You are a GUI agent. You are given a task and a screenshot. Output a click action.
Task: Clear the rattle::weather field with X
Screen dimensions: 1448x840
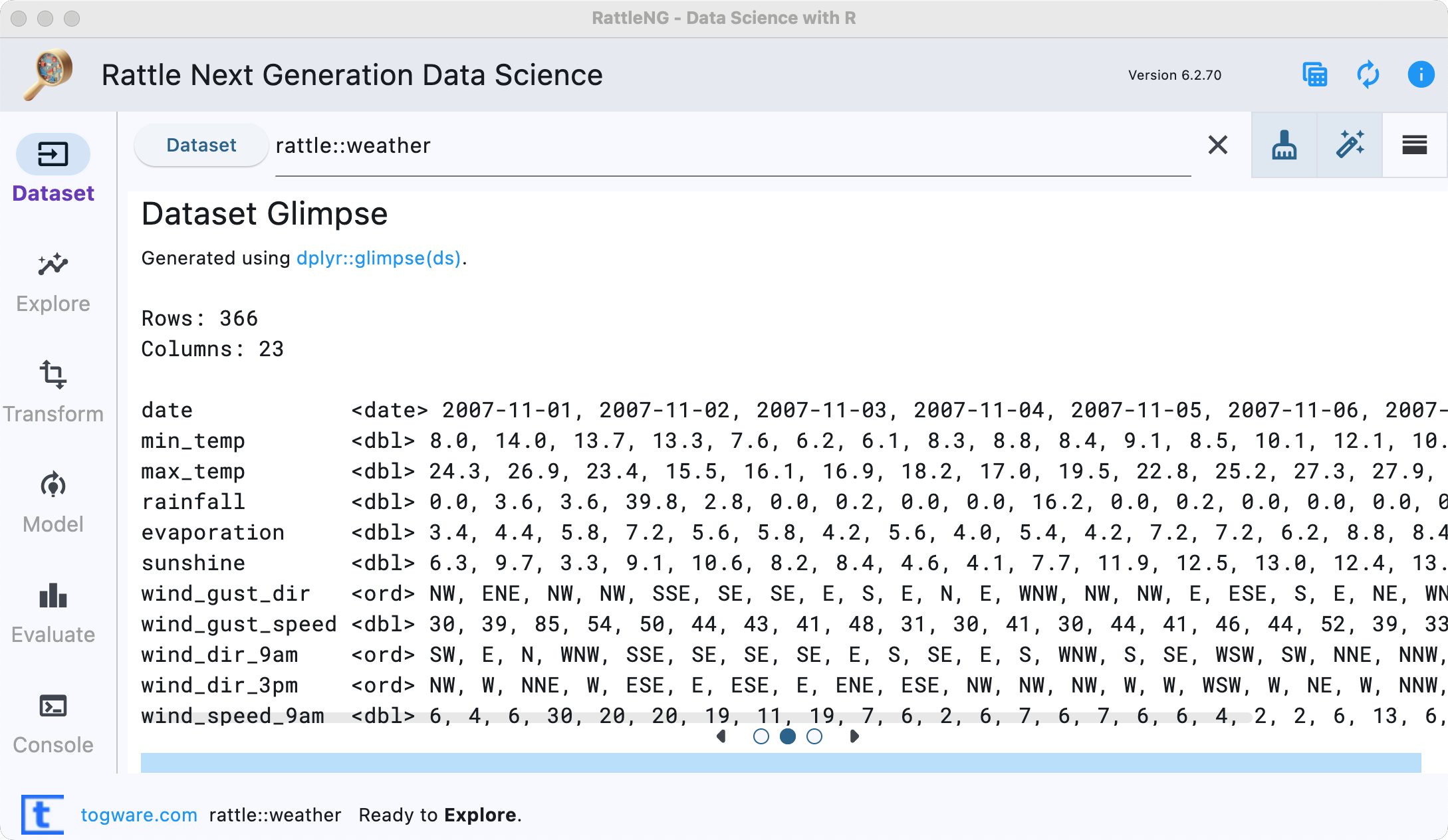click(1217, 145)
